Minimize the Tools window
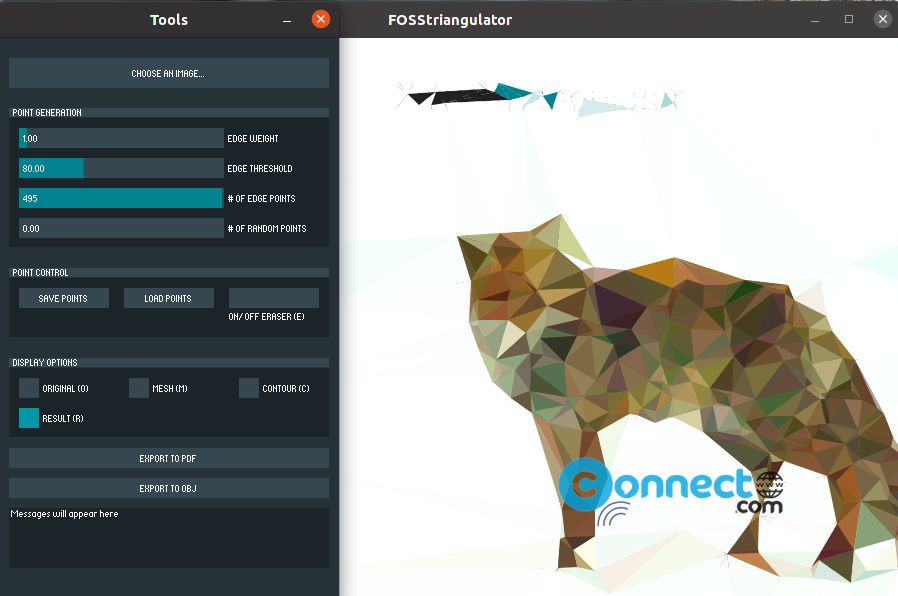Viewport: 898px width, 596px height. (x=287, y=21)
